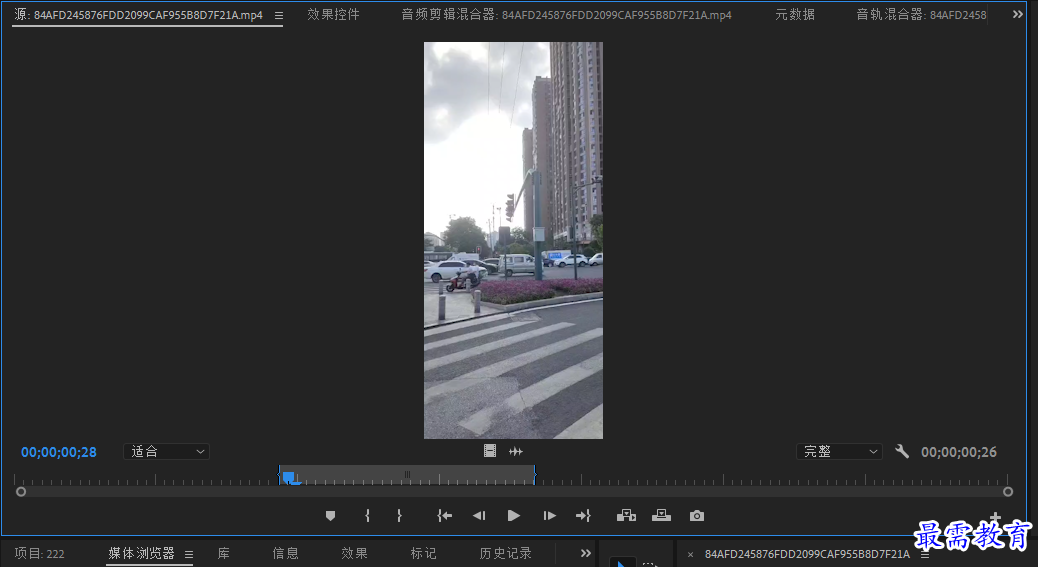1038x567 pixels.
Task: Step back one frame
Action: pos(479,516)
